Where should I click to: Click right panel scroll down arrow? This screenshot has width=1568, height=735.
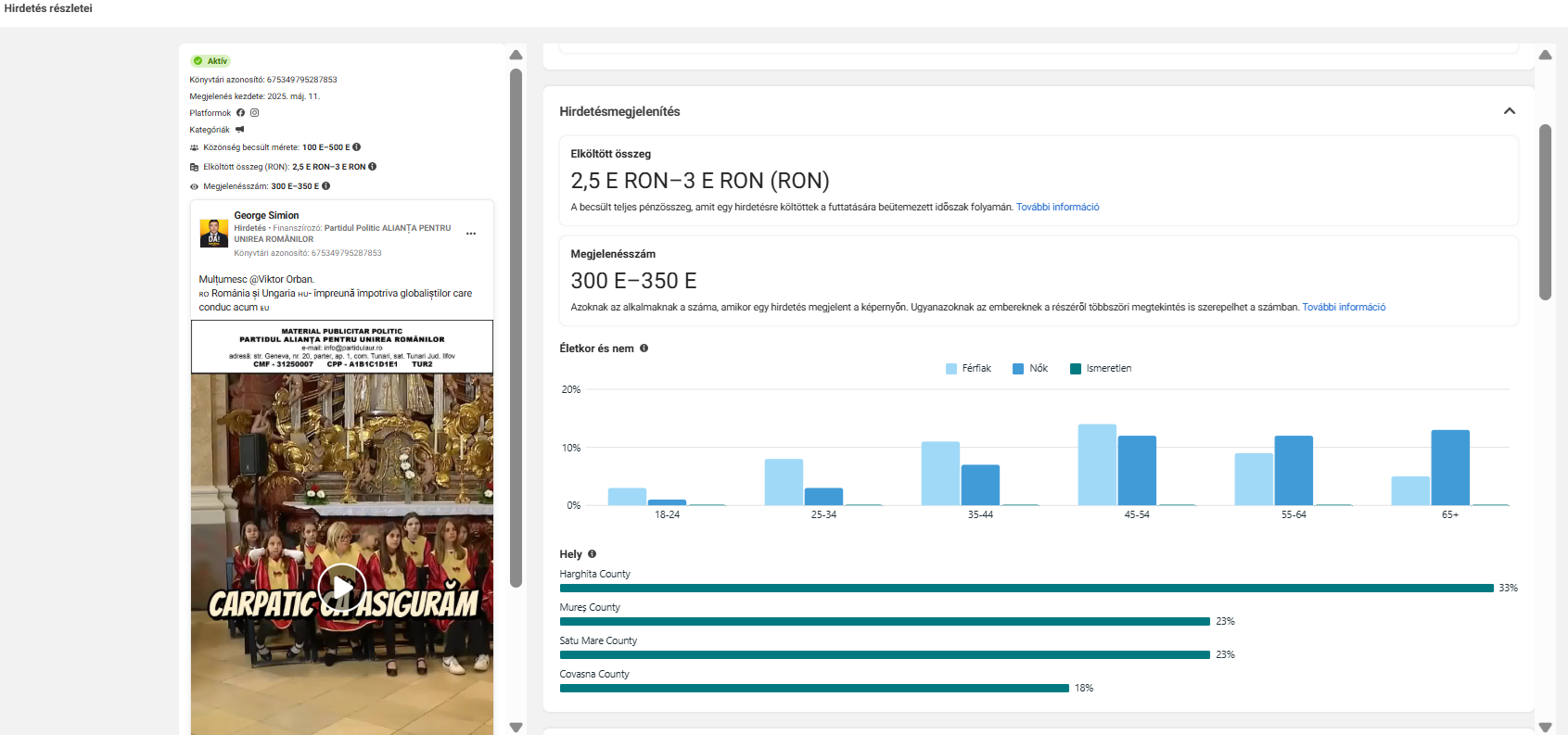point(1545,728)
